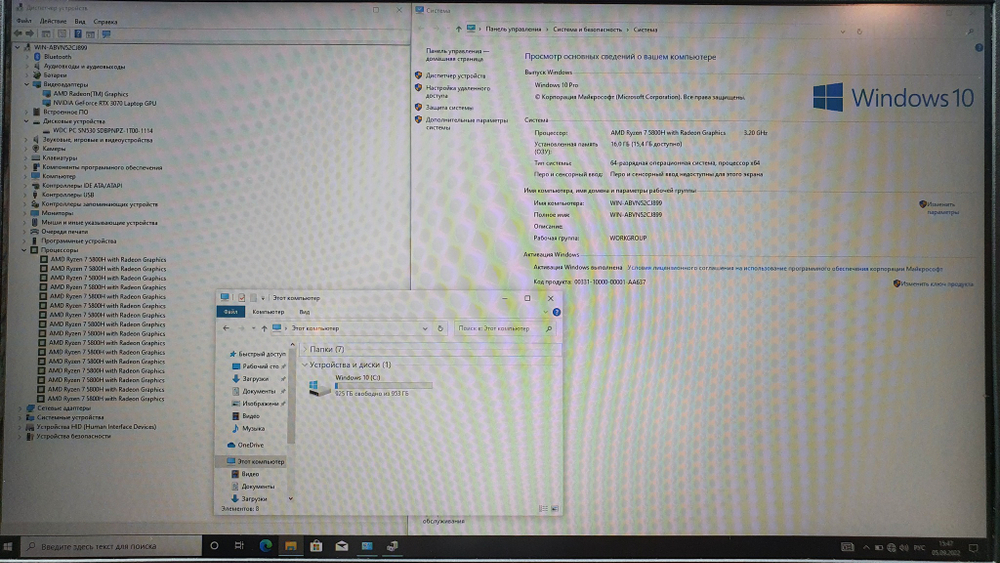Collapse the Устройства и диски (1) group
The height and width of the screenshot is (563, 1000).
tap(305, 365)
